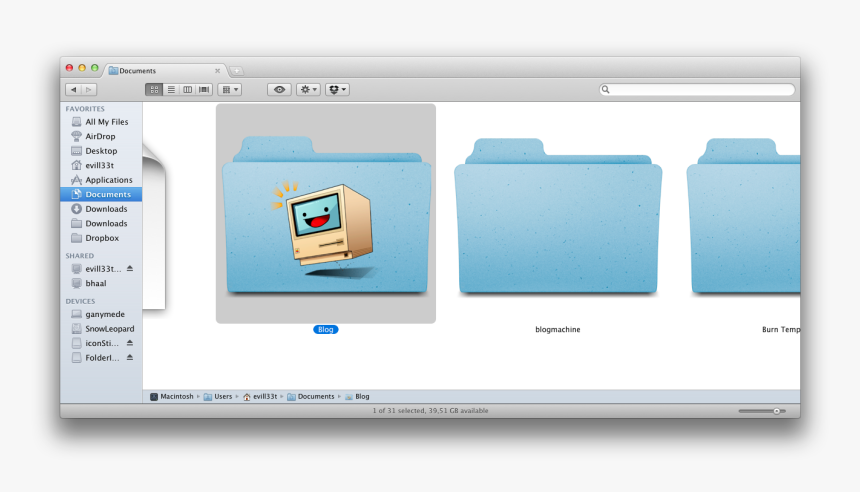The image size is (860, 492).
Task: Open Desktop in sidebar
Action: 101,151
